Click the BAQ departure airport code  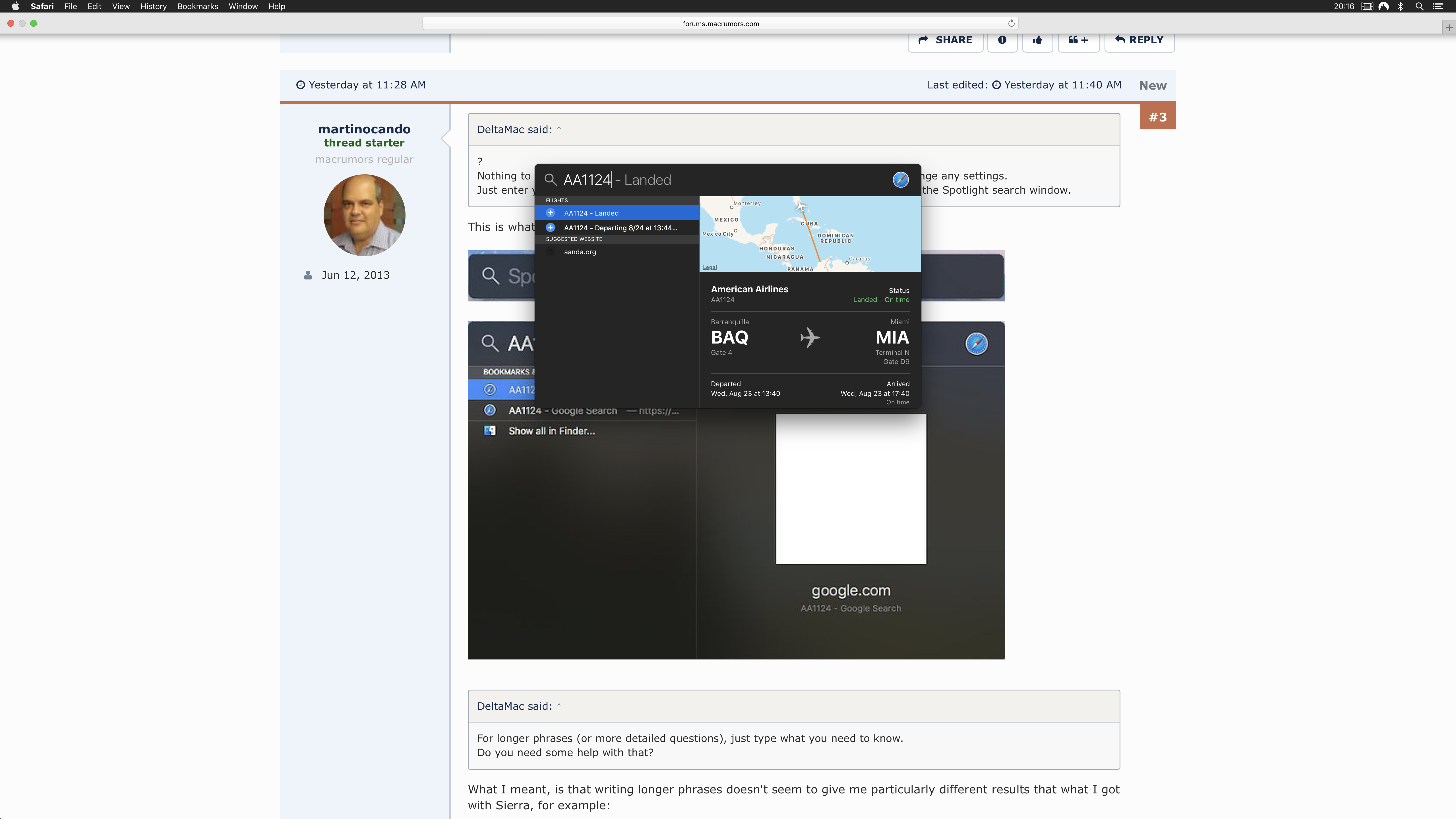(x=729, y=338)
